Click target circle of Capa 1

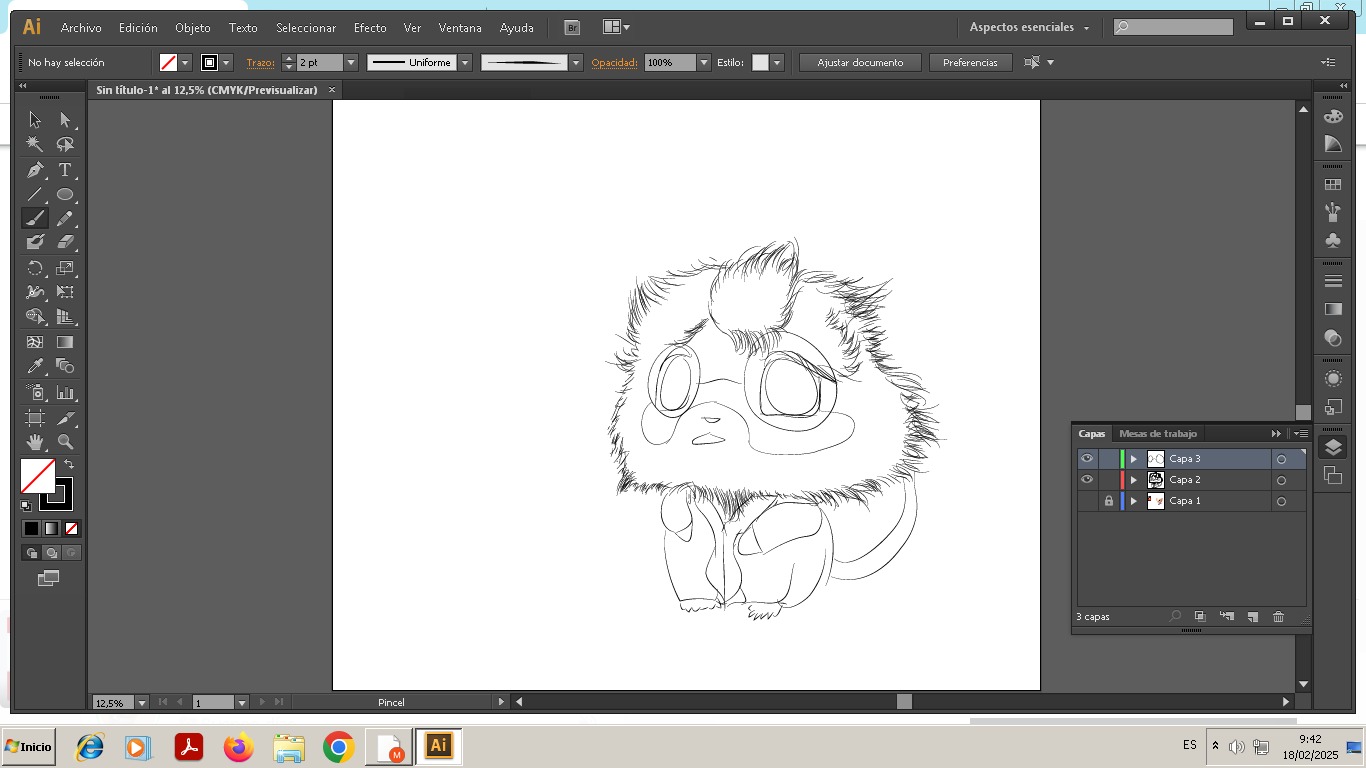1281,501
